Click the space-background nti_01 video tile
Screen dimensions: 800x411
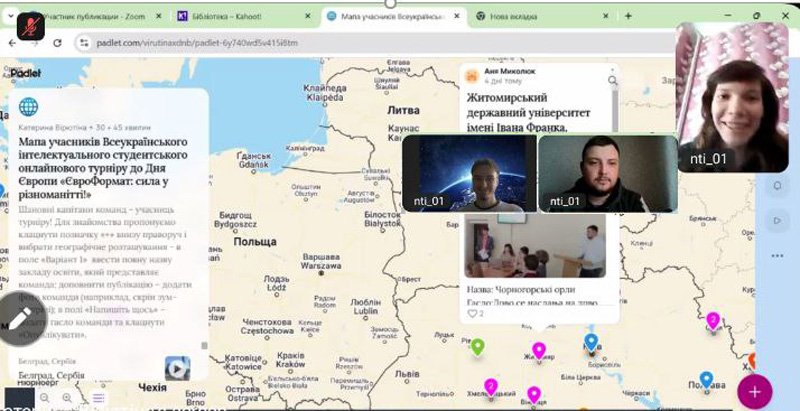pos(469,173)
